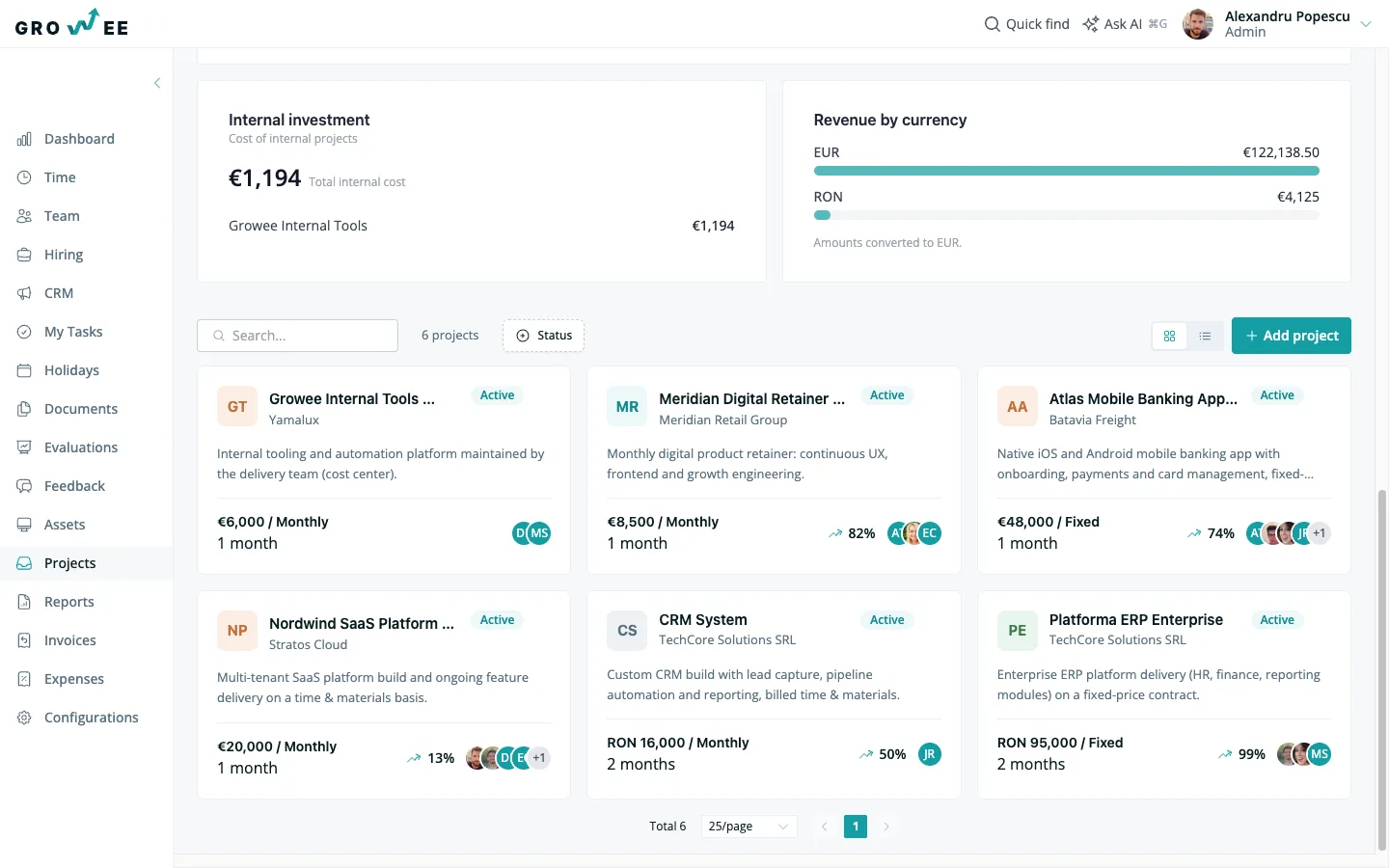Open Meridian Digital Retainer project title

coord(752,399)
